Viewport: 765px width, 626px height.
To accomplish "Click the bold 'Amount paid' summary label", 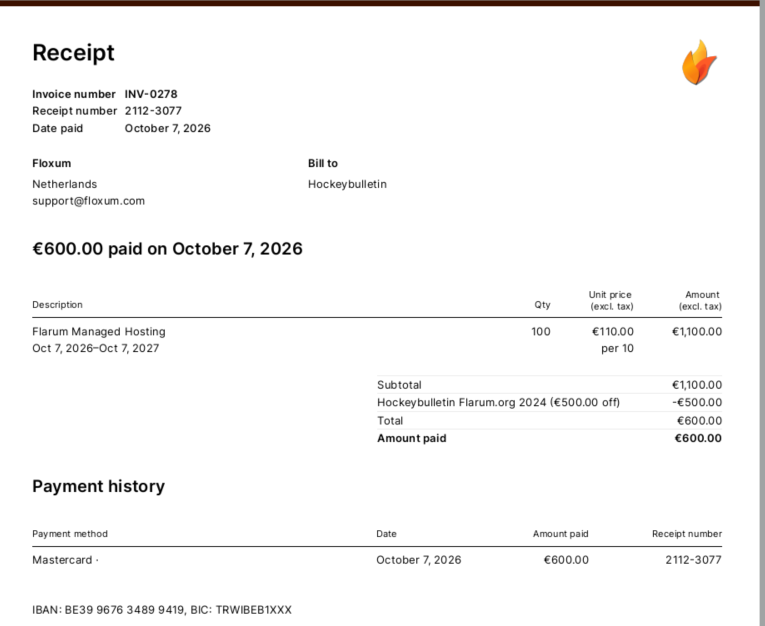I will [411, 438].
